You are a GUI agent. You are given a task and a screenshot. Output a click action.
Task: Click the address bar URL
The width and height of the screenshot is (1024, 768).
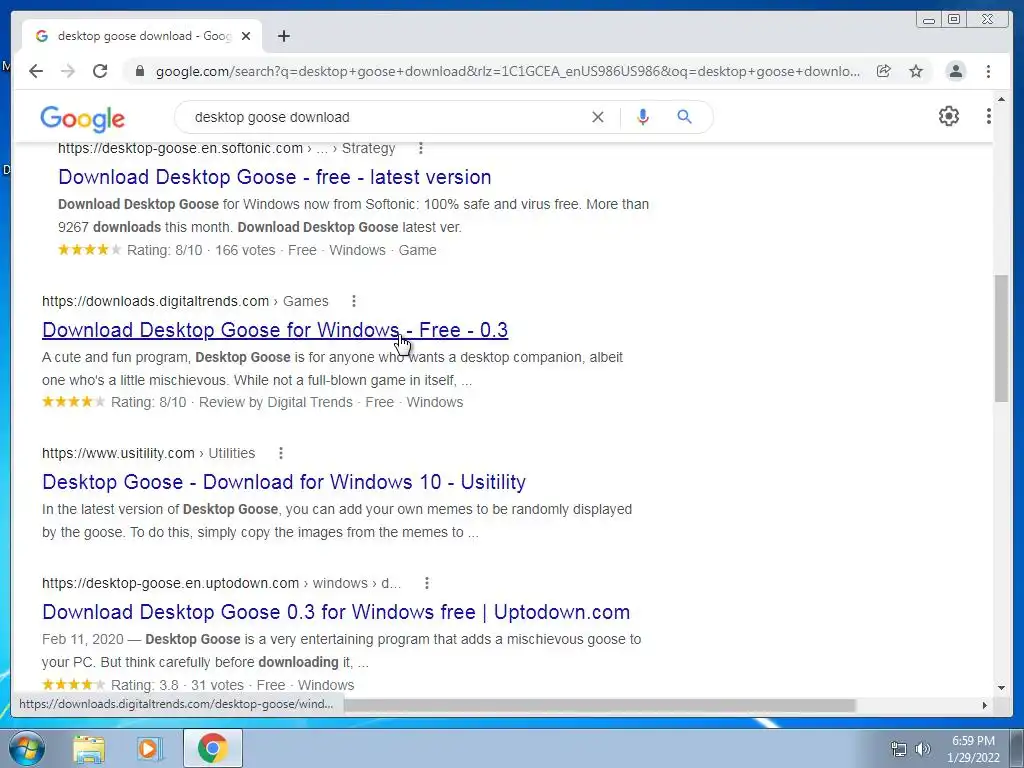(x=507, y=71)
